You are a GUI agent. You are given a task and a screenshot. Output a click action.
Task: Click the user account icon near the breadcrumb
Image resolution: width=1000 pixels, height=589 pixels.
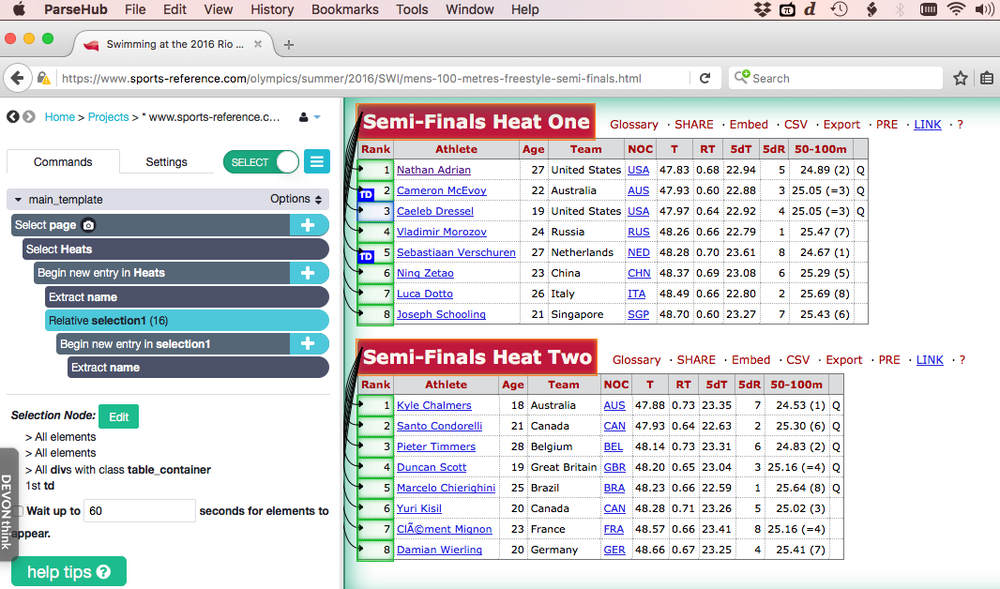301,116
